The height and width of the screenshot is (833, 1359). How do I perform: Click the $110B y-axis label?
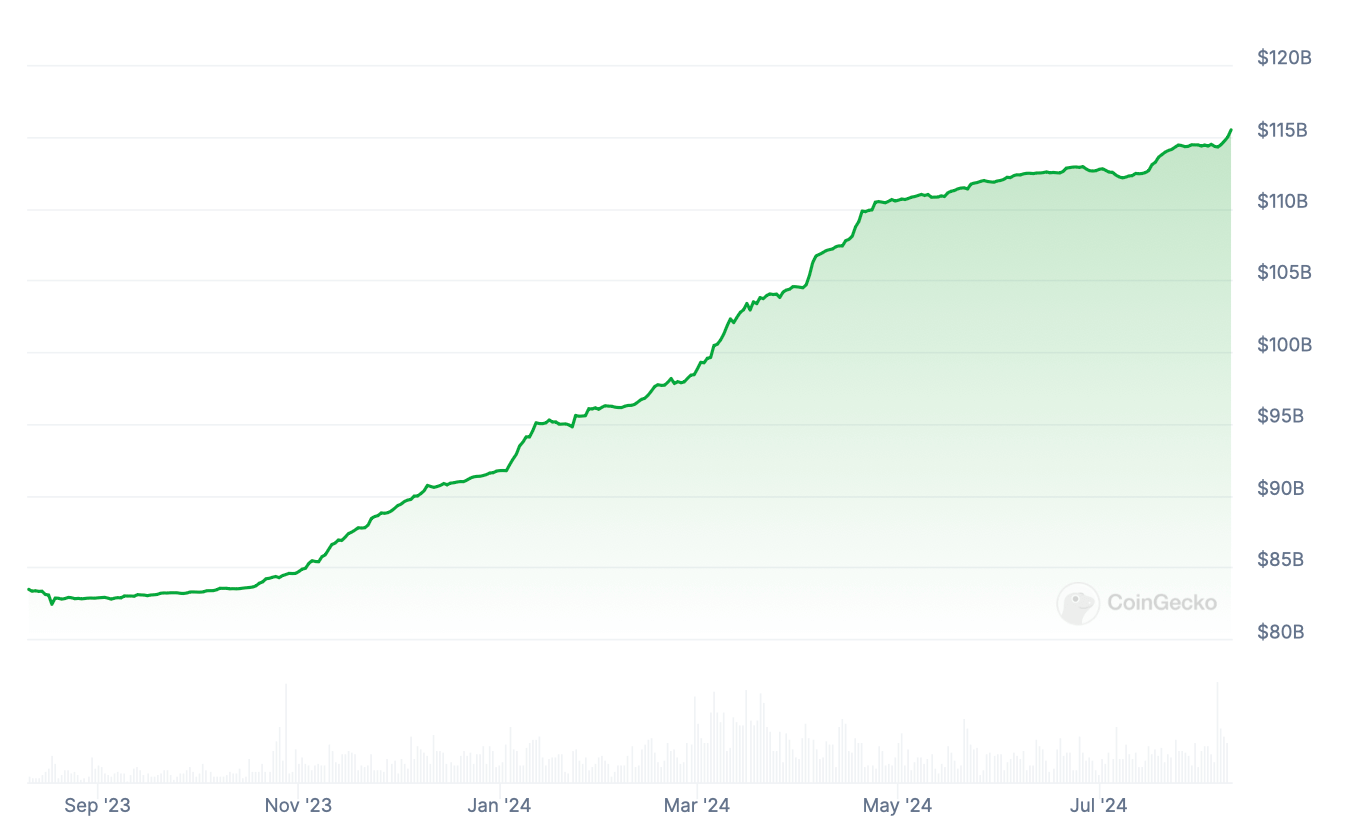tap(1283, 201)
